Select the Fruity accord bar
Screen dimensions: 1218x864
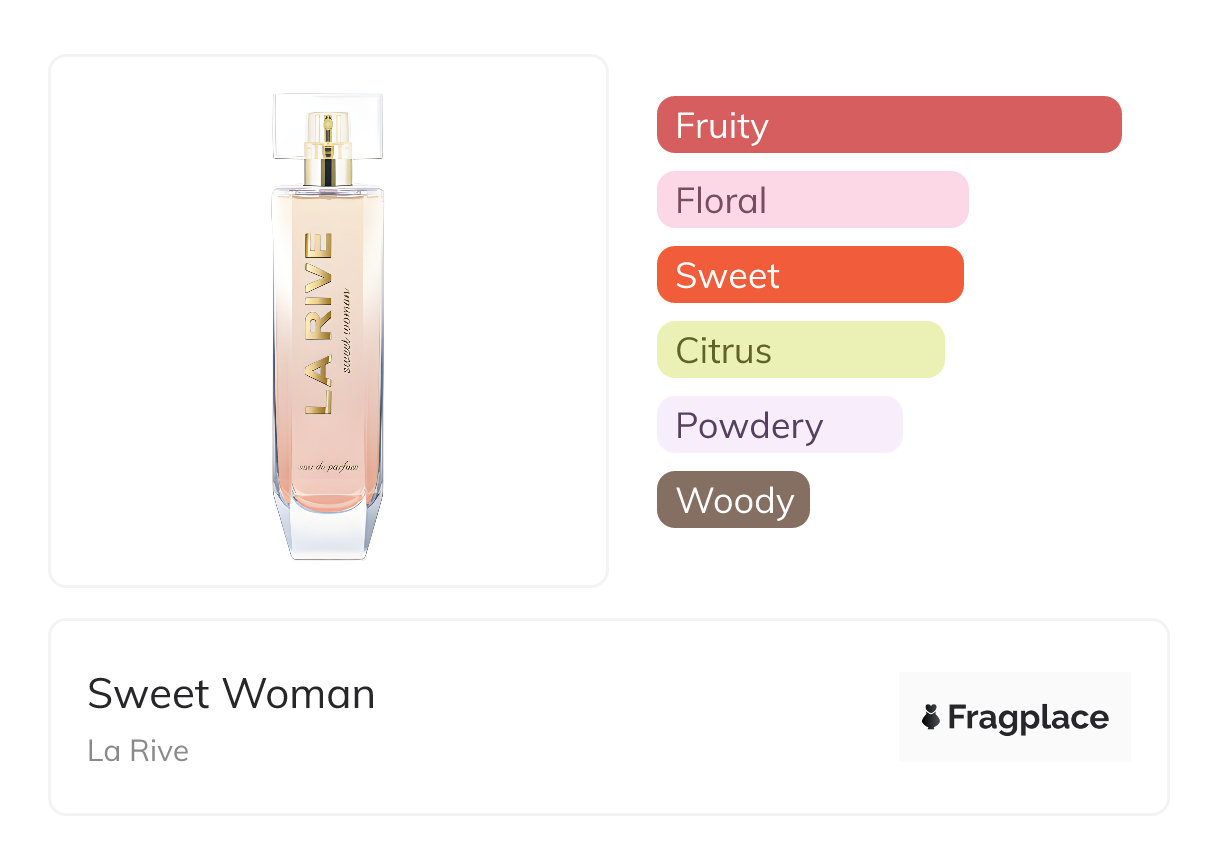click(889, 125)
